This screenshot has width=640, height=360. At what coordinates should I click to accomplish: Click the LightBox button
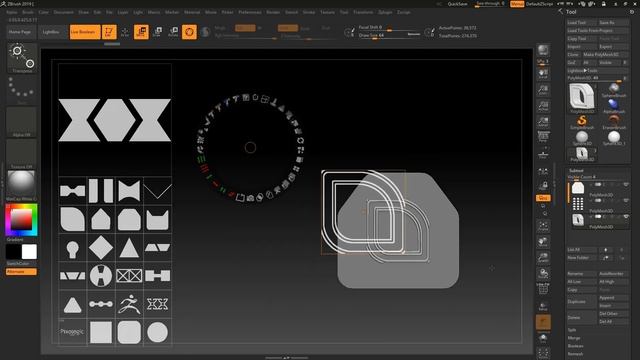(51, 32)
